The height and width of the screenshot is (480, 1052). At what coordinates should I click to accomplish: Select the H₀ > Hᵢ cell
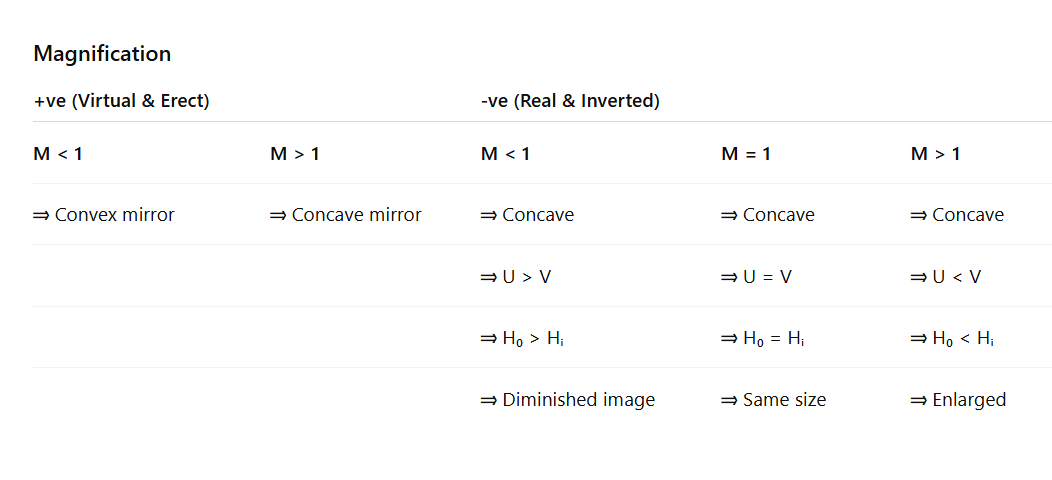tap(522, 339)
